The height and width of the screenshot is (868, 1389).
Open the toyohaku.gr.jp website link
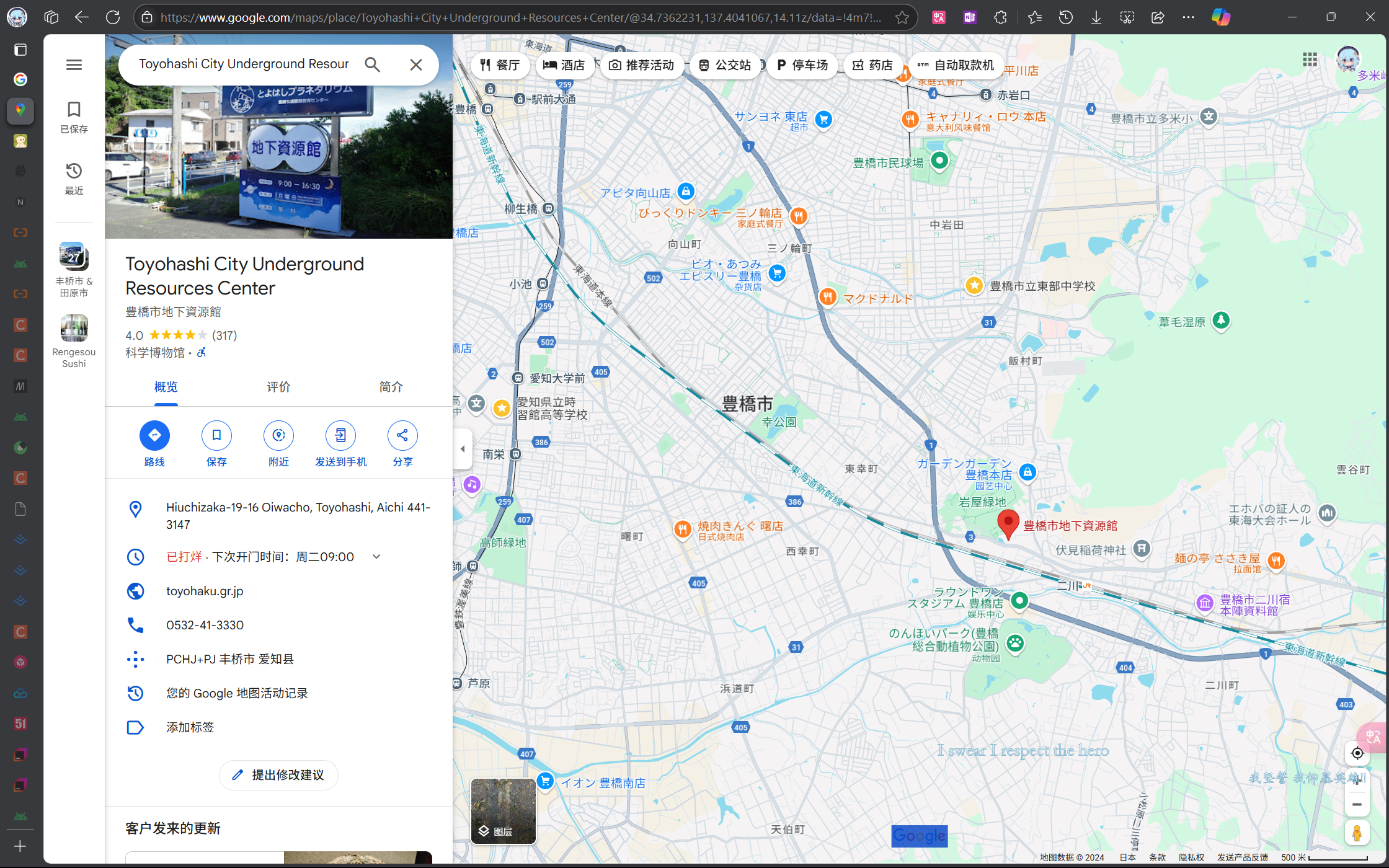point(205,591)
